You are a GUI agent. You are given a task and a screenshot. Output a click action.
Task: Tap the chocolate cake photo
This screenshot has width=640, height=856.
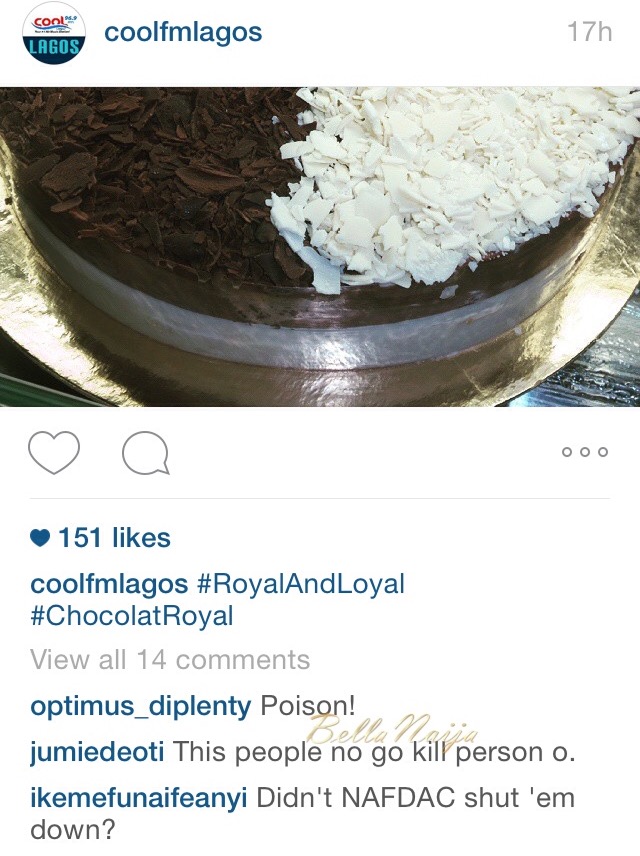tap(320, 247)
